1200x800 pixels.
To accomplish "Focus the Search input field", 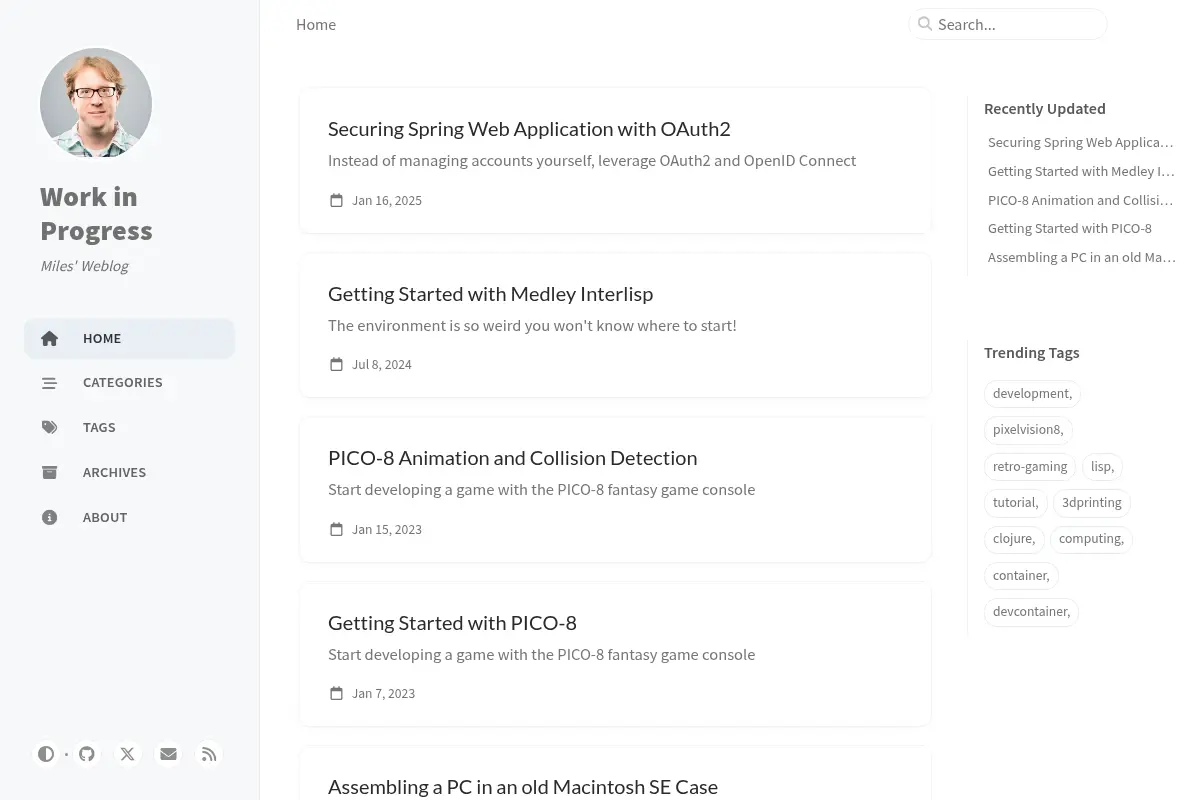I will pos(1008,24).
